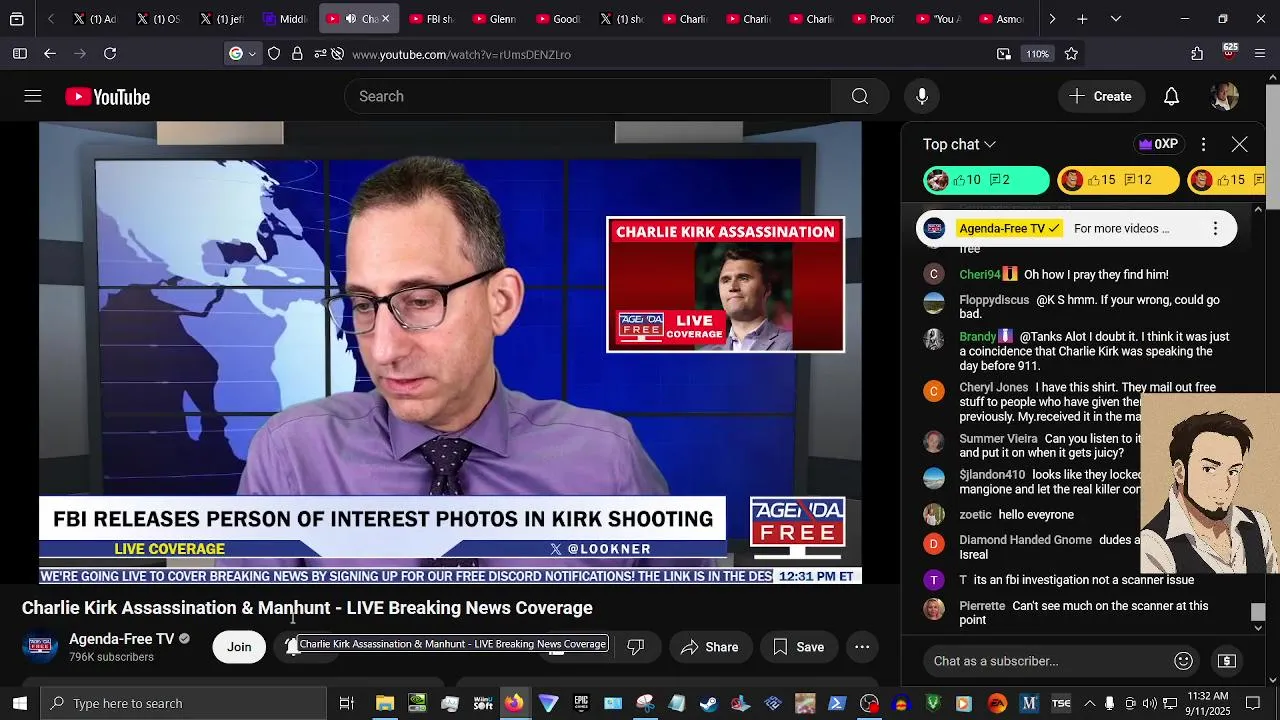Open the Google search engine selector dropdown
The width and height of the screenshot is (1280, 720).
pos(243,54)
